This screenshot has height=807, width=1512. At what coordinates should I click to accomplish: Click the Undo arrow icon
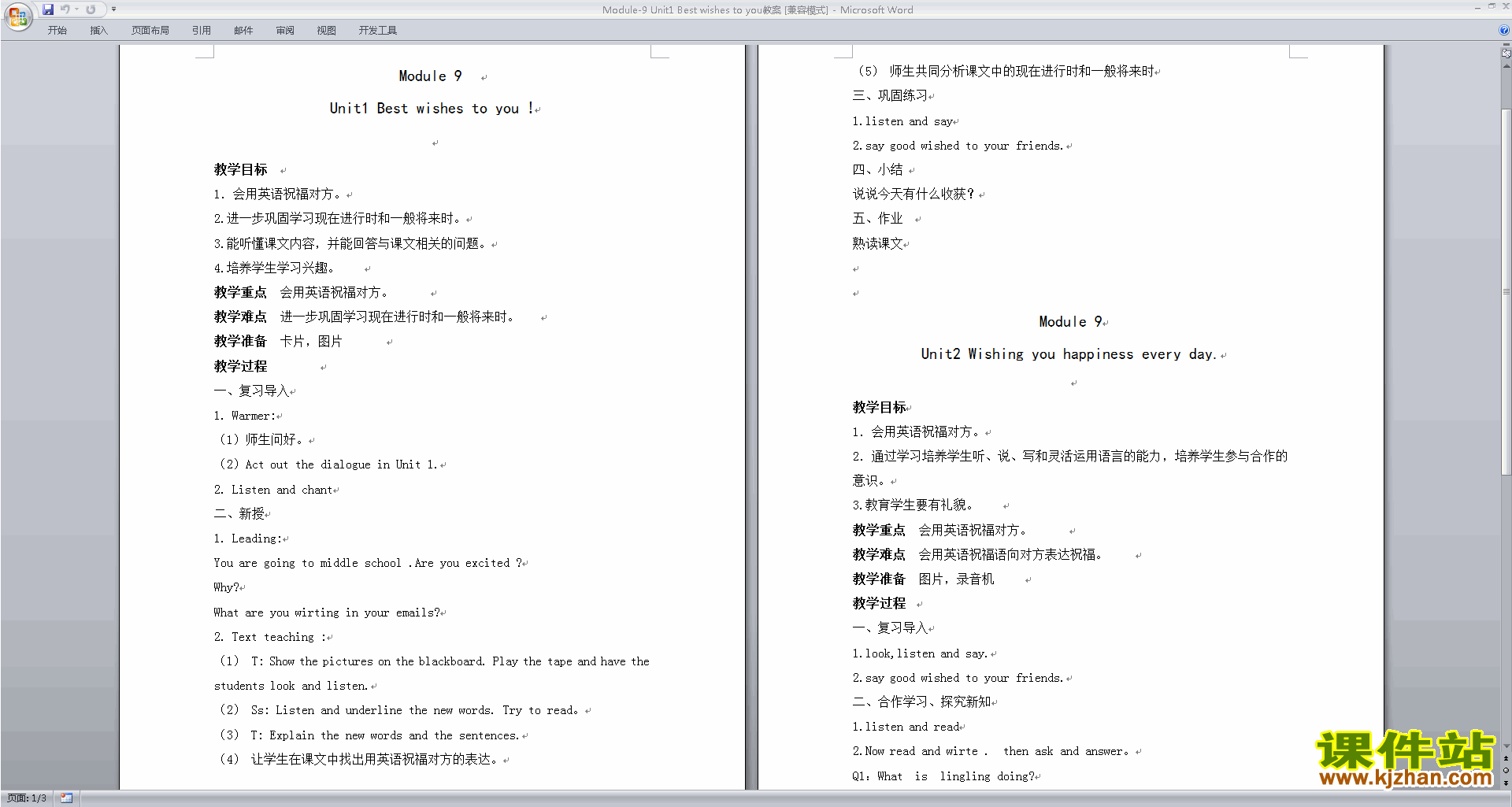click(65, 9)
